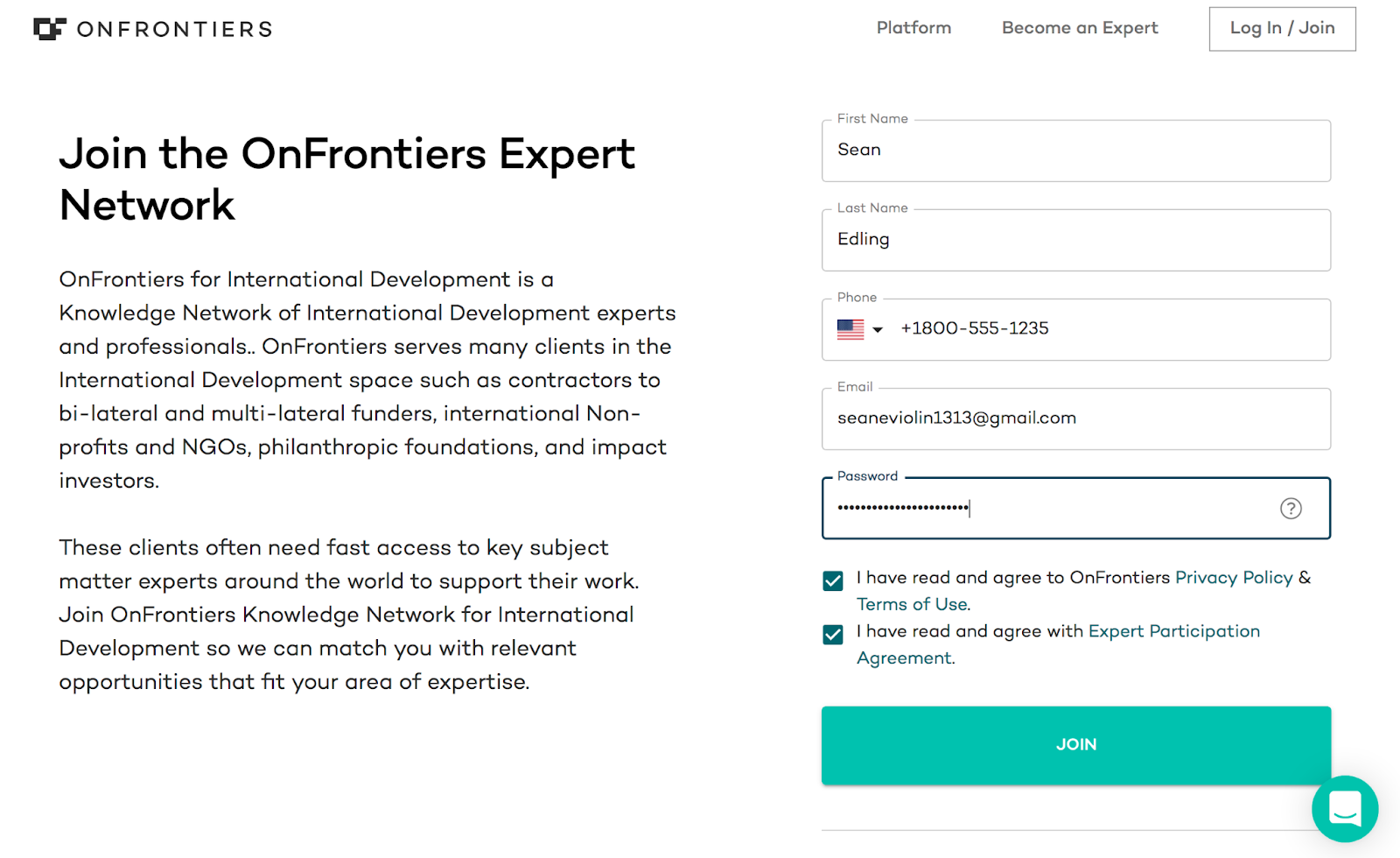Screen dimensions: 1400x858
Task: Click the OnFrontiers logo icon
Action: click(50, 29)
